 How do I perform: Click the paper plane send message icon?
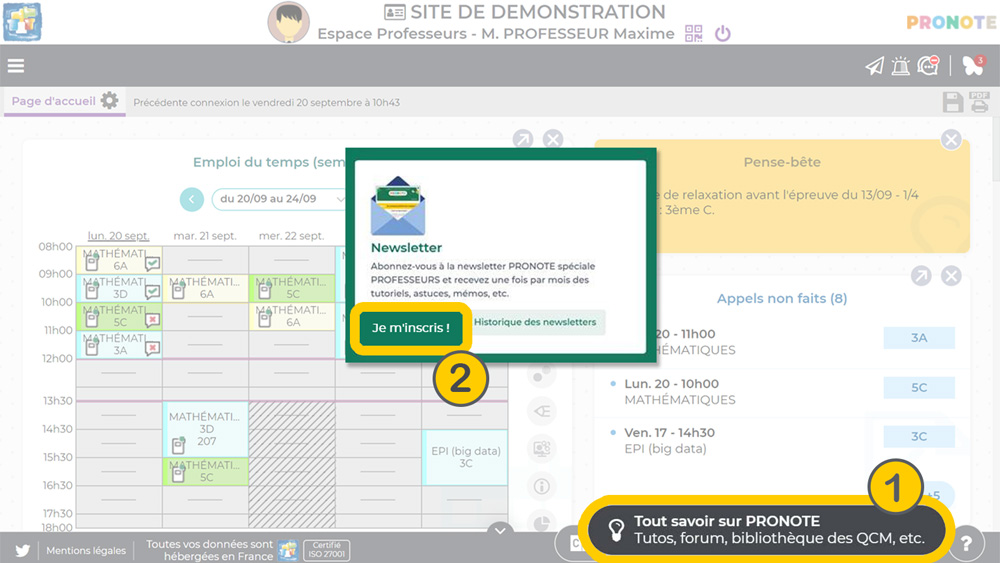tap(874, 66)
